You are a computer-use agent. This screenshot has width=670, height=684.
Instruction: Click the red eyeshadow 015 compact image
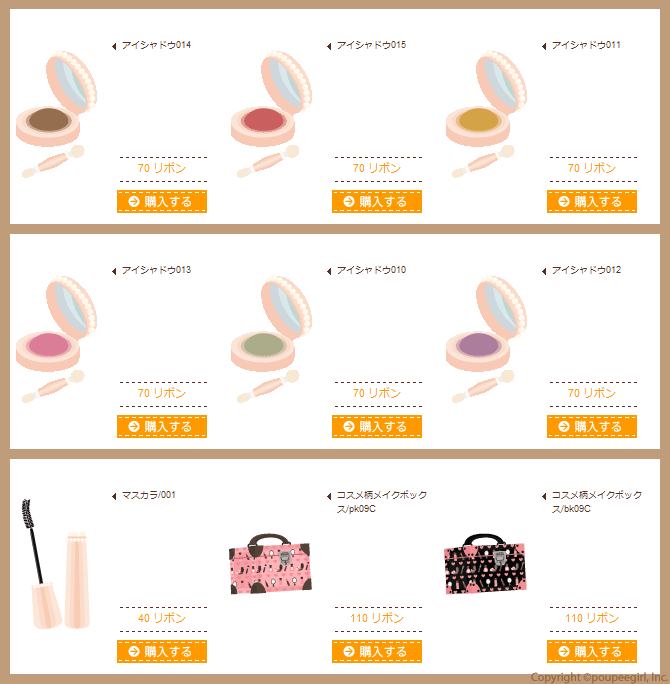pyautogui.click(x=271, y=114)
